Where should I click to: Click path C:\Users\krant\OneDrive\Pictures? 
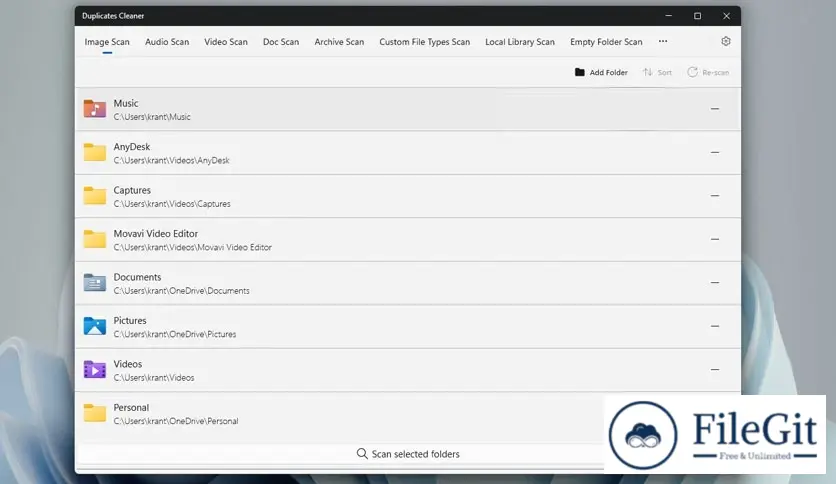point(174,334)
